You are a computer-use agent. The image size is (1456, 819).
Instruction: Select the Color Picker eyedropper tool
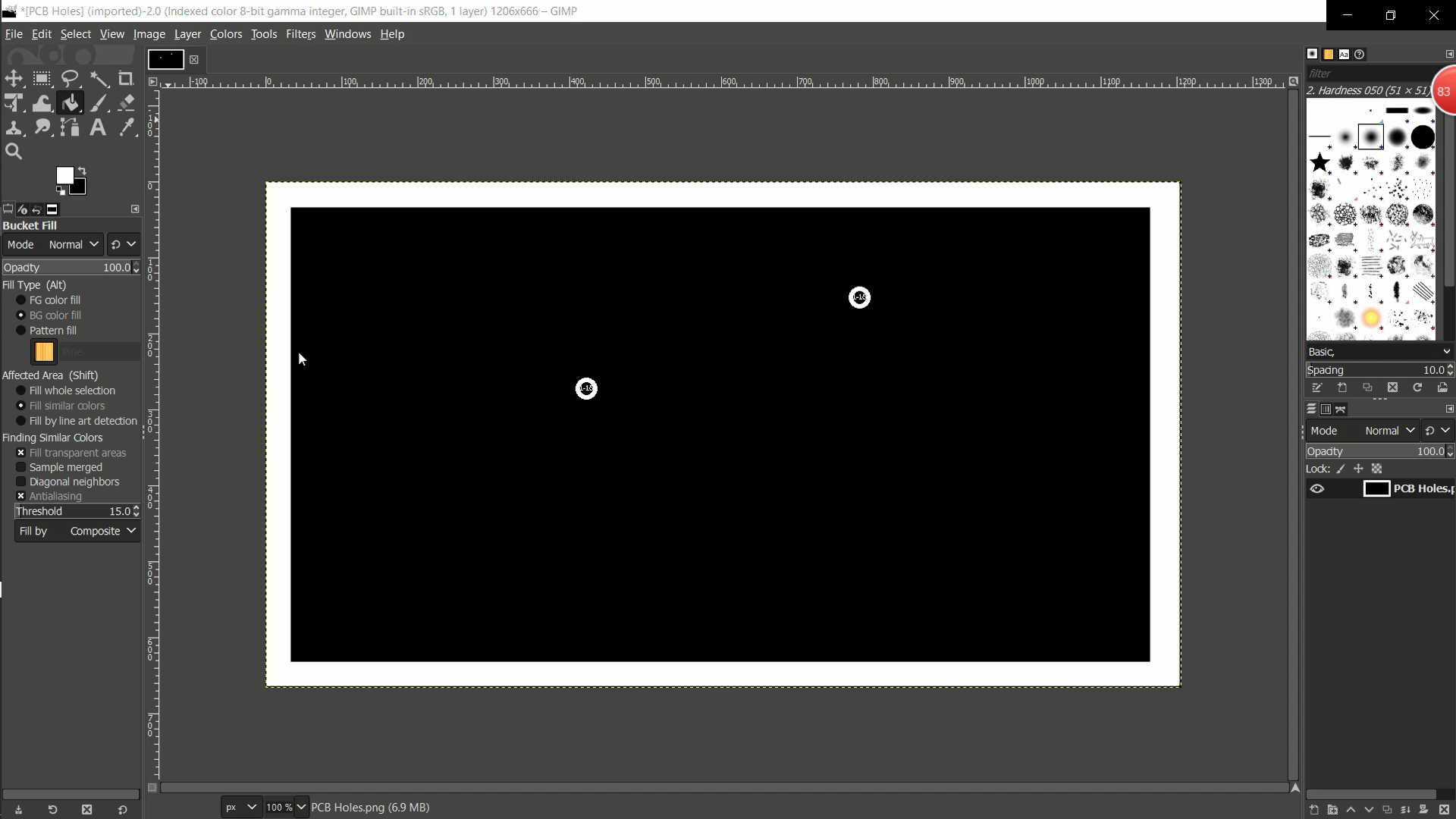[x=127, y=127]
